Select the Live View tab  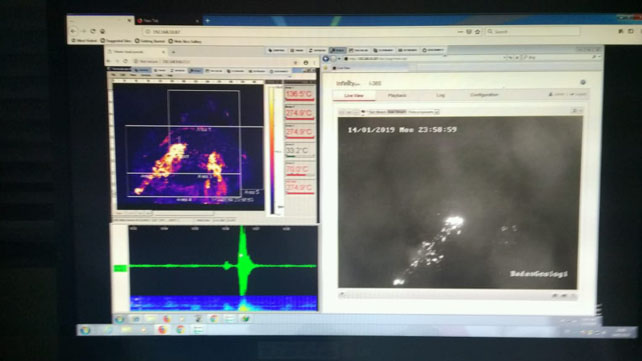pos(354,95)
